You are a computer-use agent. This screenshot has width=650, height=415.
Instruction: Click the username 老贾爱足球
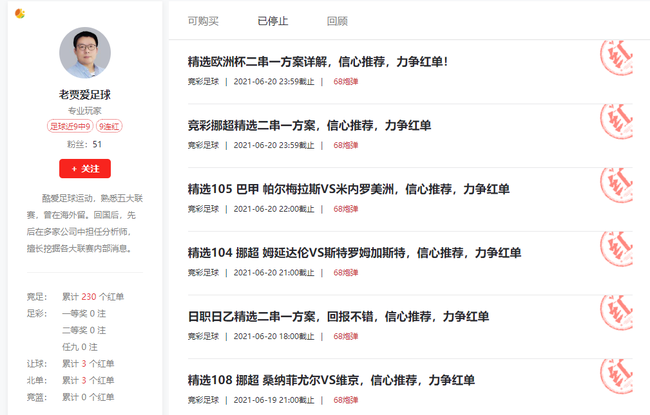(x=85, y=95)
